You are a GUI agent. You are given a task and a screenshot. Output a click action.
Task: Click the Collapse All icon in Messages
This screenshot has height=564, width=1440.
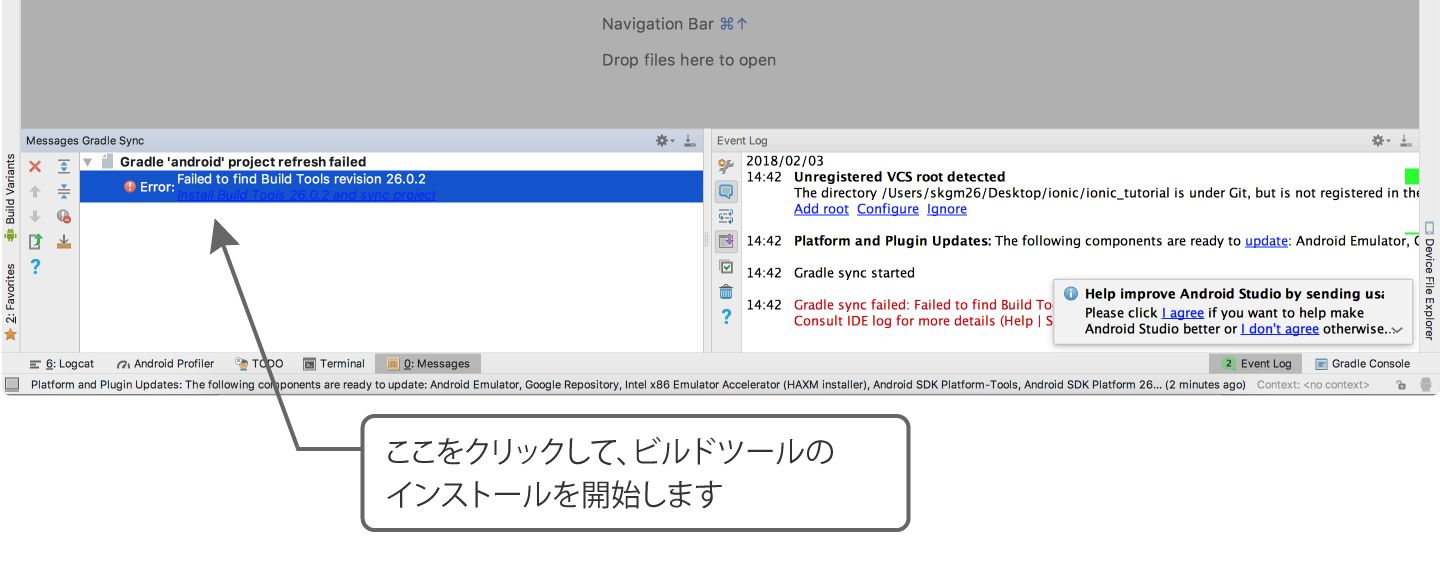(64, 192)
